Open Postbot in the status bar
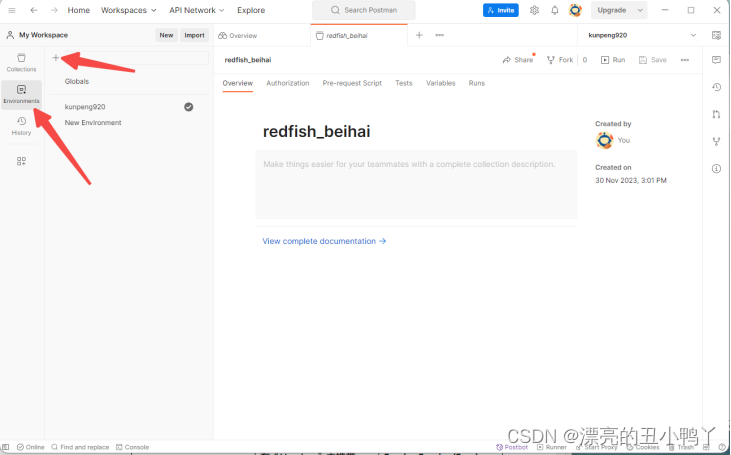The image size is (731, 455). [512, 447]
